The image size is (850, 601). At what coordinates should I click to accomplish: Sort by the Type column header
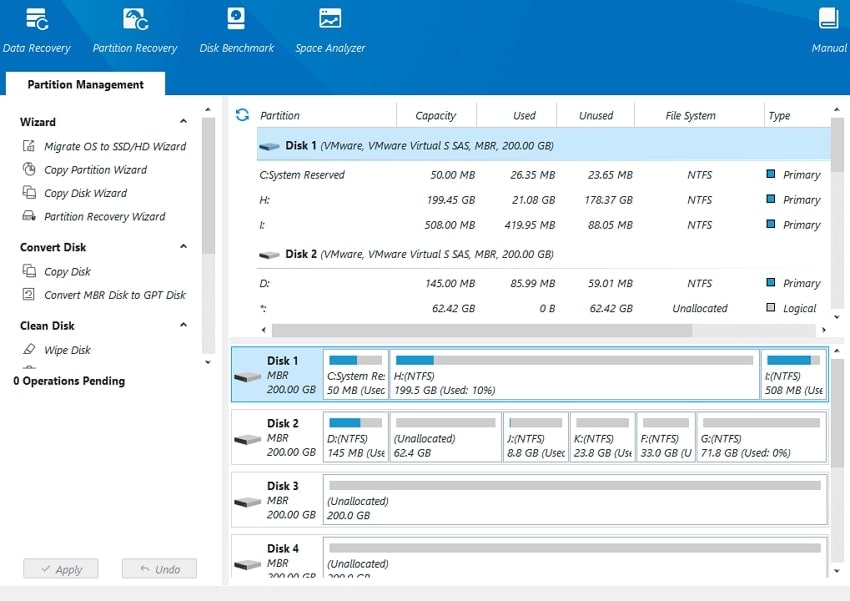click(797, 115)
